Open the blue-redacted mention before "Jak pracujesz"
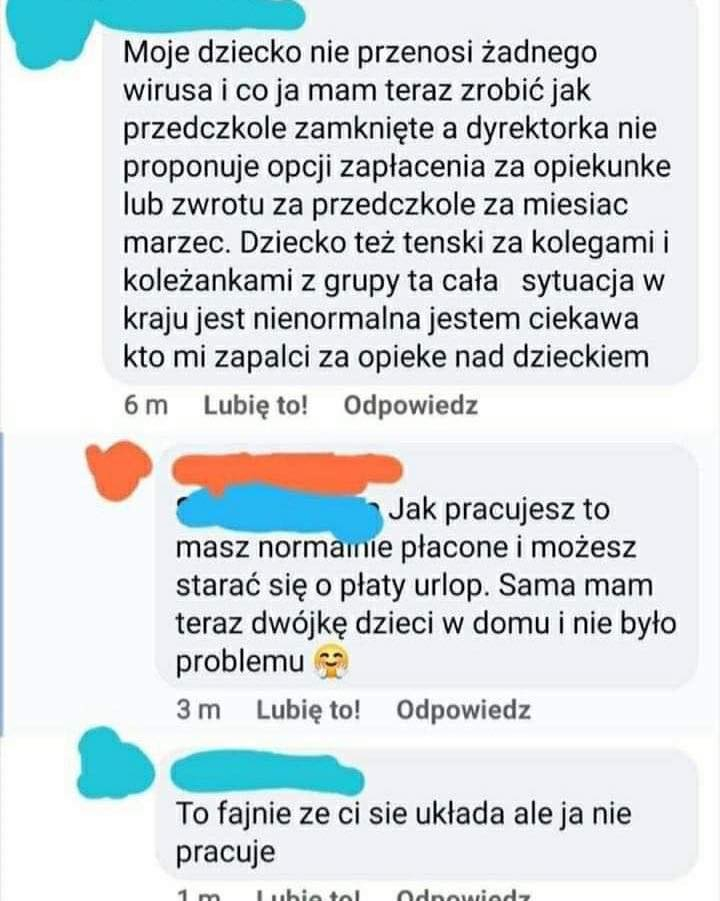The image size is (720, 901). [280, 511]
